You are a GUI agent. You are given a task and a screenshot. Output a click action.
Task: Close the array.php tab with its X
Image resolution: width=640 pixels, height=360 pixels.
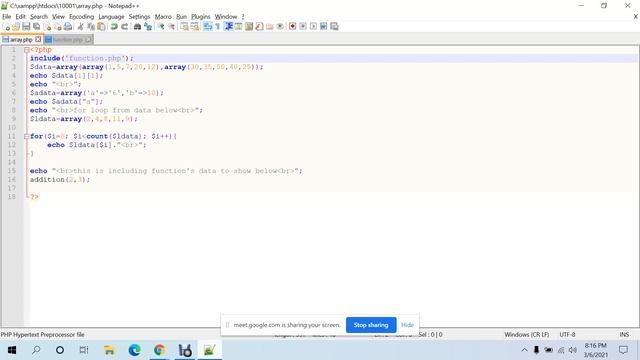tap(38, 40)
